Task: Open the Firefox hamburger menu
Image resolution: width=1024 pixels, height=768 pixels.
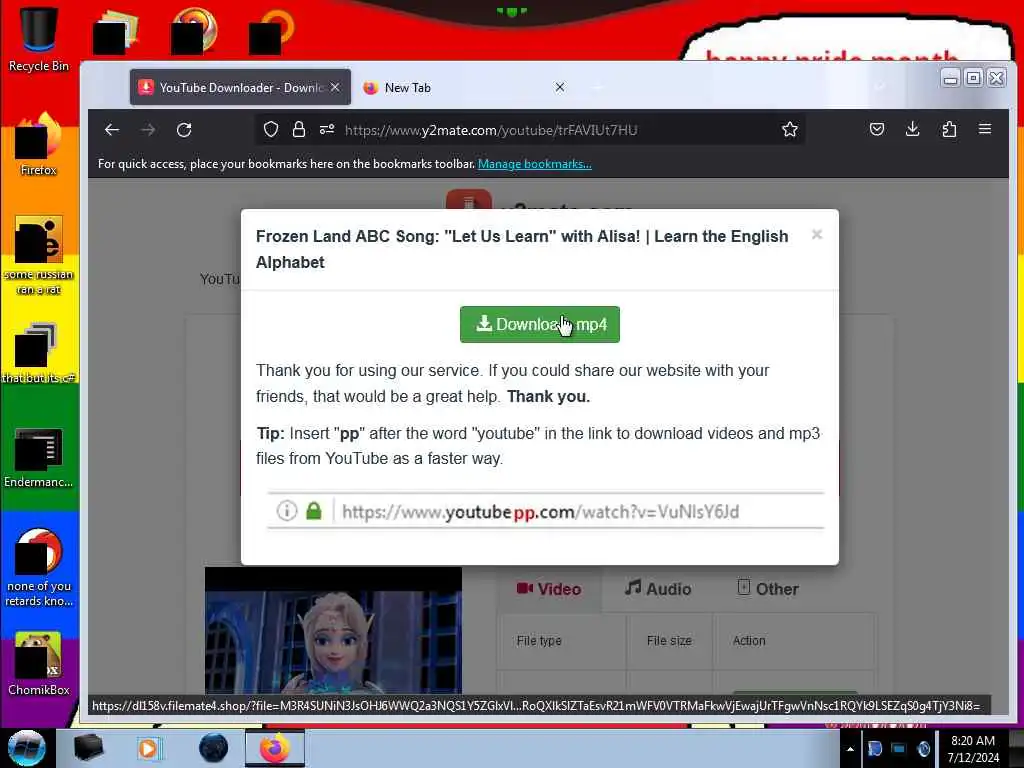Action: (985, 129)
